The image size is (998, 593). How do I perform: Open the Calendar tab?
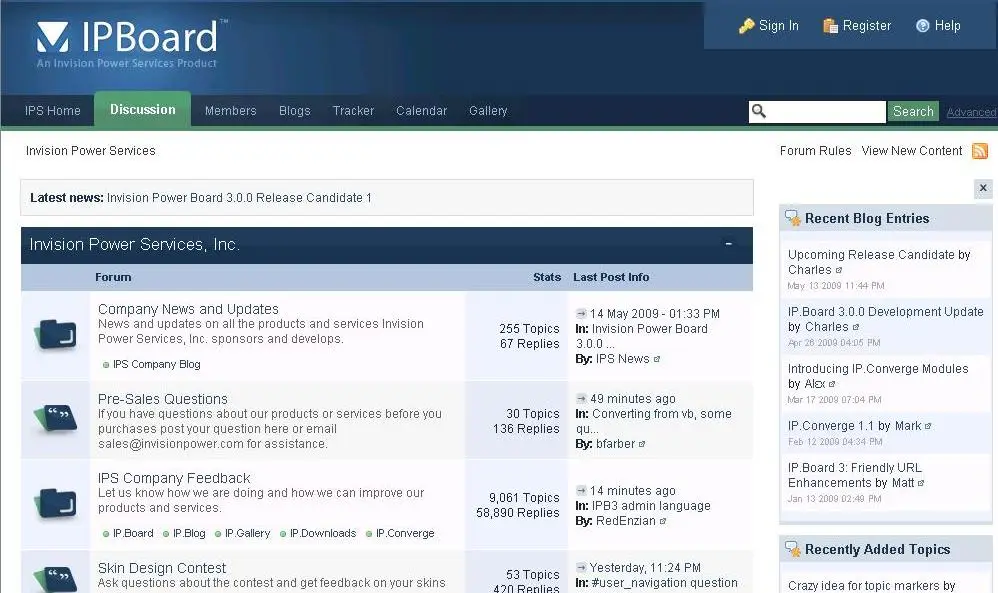click(421, 111)
